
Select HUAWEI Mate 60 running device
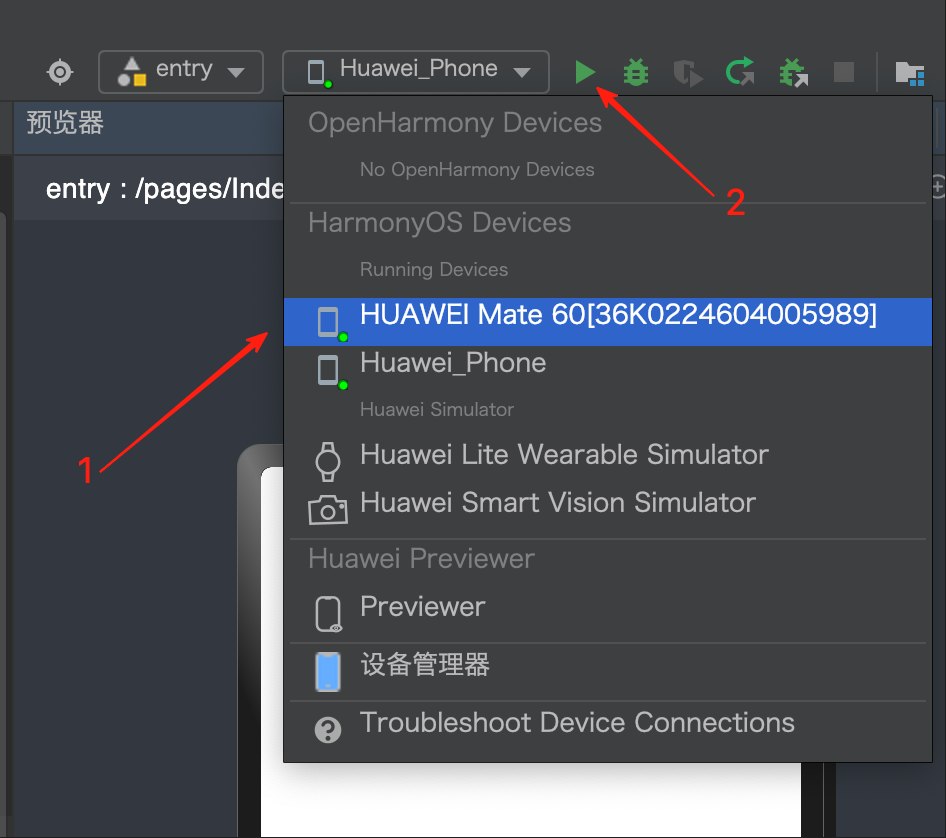608,322
